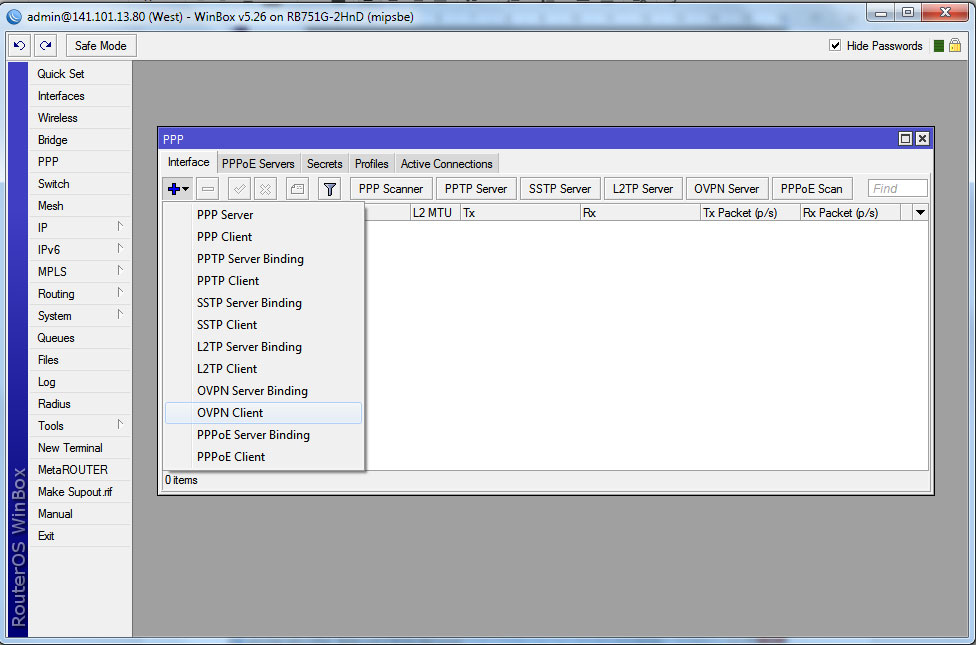The image size is (976, 645).
Task: Click the padlock icon at top right
Action: point(954,46)
